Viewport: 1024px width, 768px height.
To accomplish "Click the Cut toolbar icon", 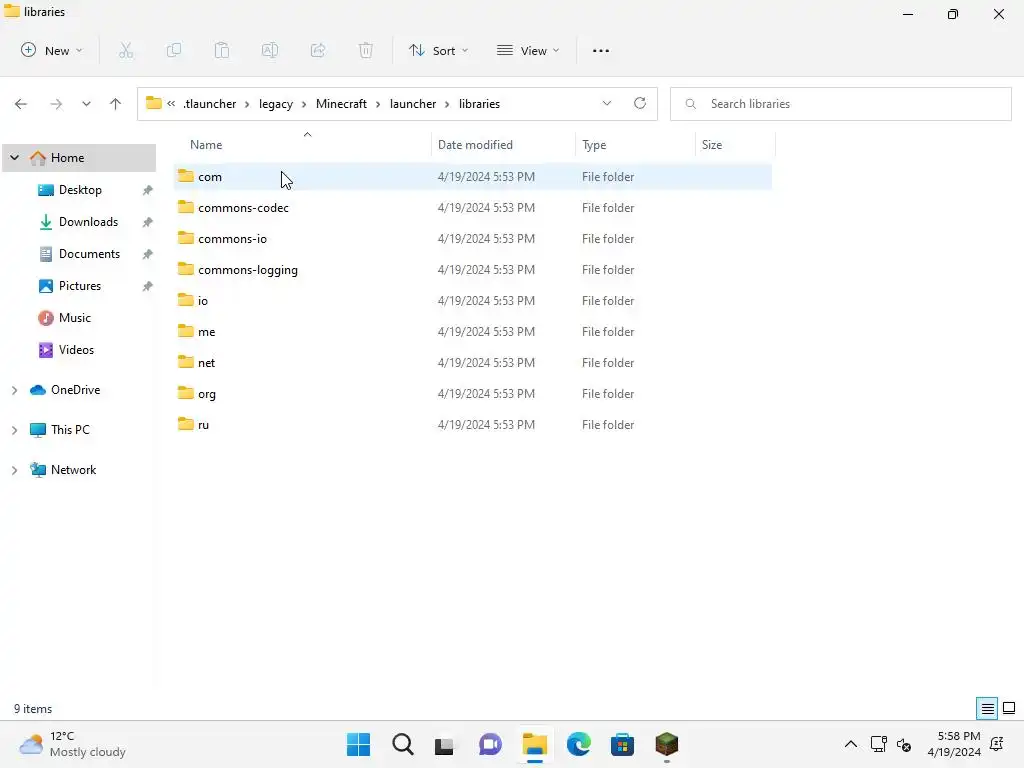I will (x=126, y=50).
